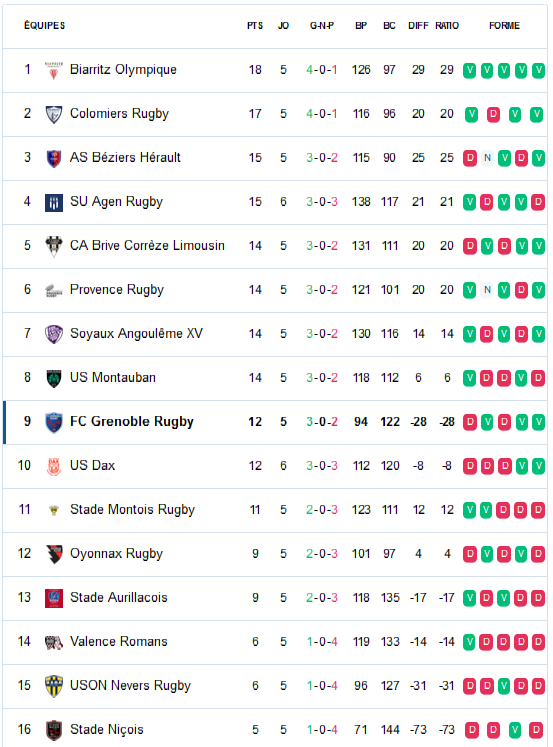Sort by DIFF column header
The height and width of the screenshot is (747, 553).
[x=418, y=26]
